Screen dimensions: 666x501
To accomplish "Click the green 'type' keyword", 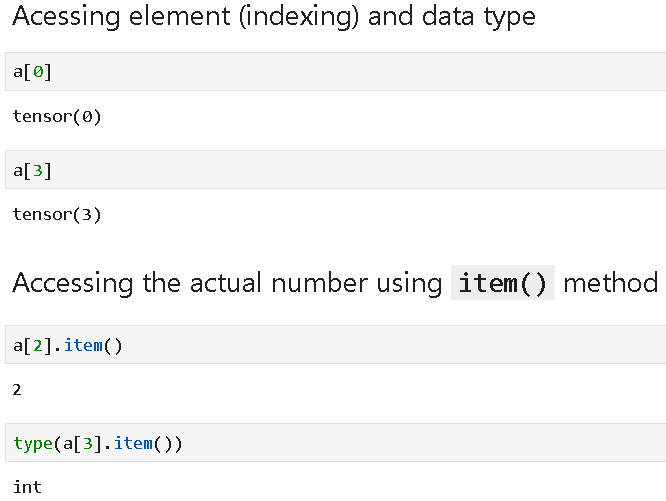I will pyautogui.click(x=33, y=443).
